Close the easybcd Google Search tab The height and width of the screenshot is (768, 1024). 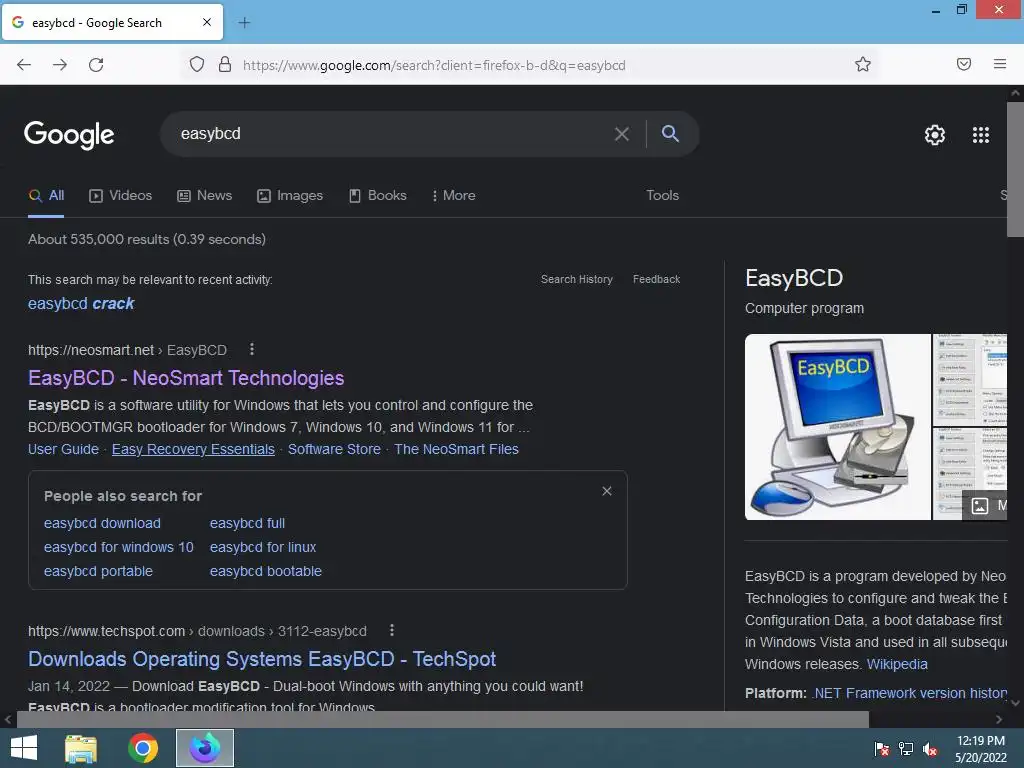(207, 22)
